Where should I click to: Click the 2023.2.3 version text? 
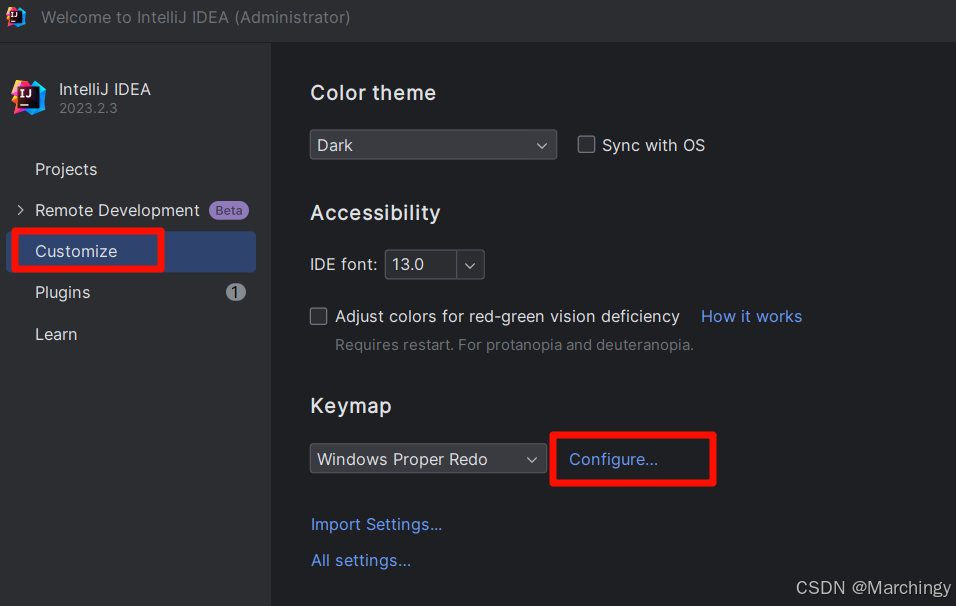coord(88,109)
